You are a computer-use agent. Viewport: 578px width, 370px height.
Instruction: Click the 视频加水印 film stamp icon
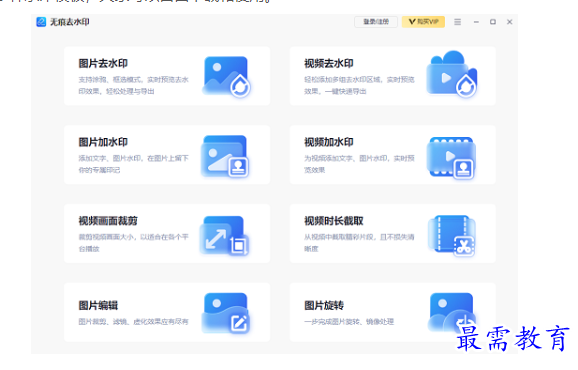(451, 158)
